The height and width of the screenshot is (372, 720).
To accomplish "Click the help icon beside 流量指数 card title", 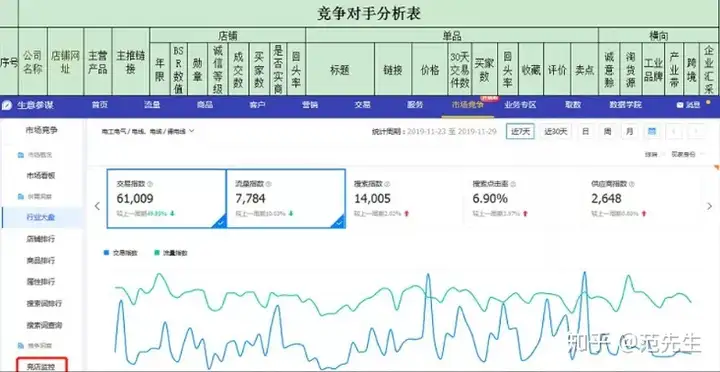I will (269, 184).
